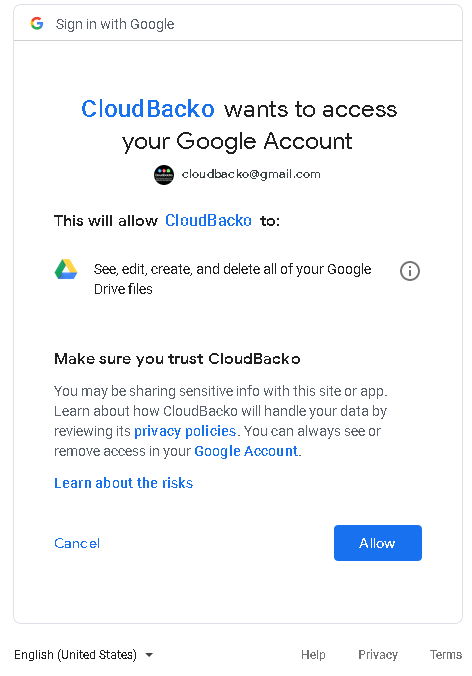Click CloudBacko link in 'This will allow' line
Viewport: 472px width, 676px height.
click(x=209, y=220)
